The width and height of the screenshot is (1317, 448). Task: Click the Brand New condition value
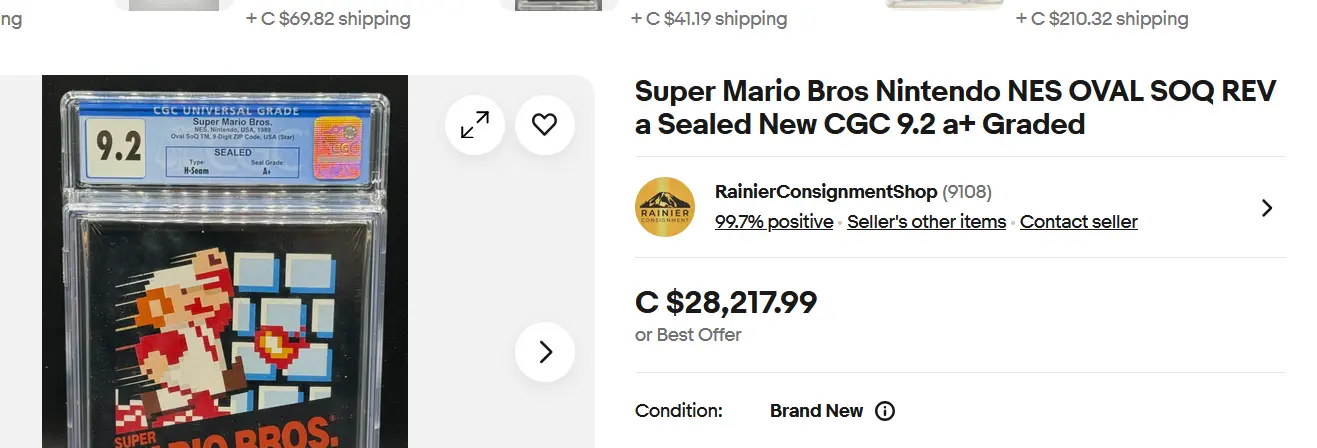[816, 411]
